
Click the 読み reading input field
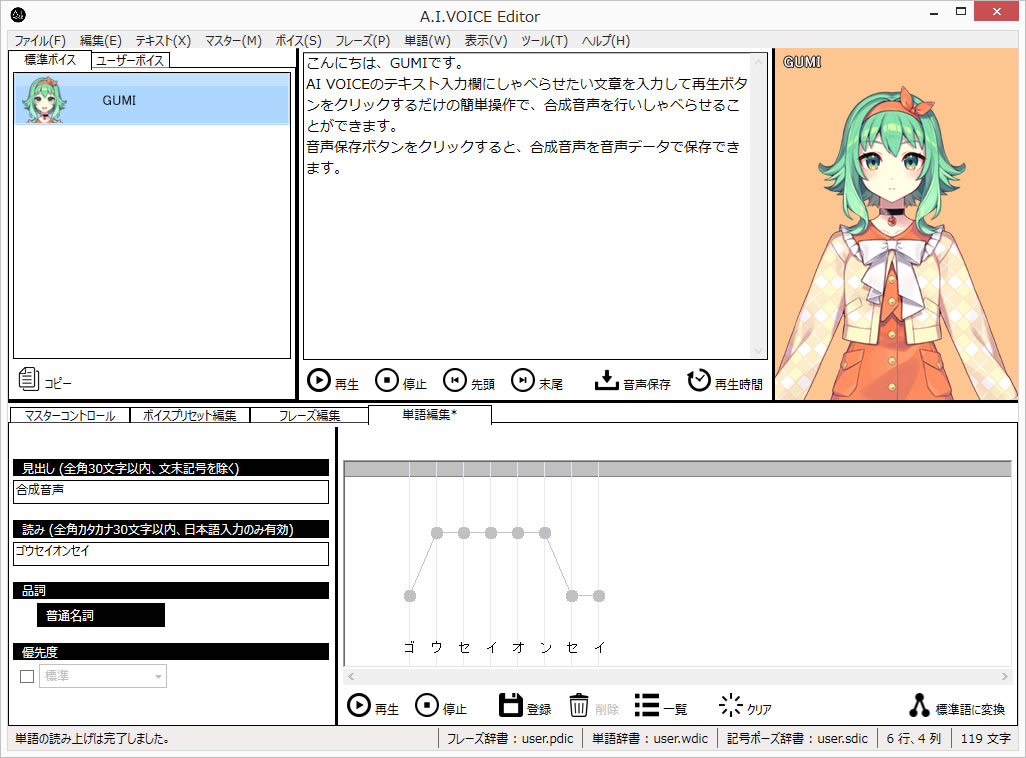pyautogui.click(x=171, y=553)
